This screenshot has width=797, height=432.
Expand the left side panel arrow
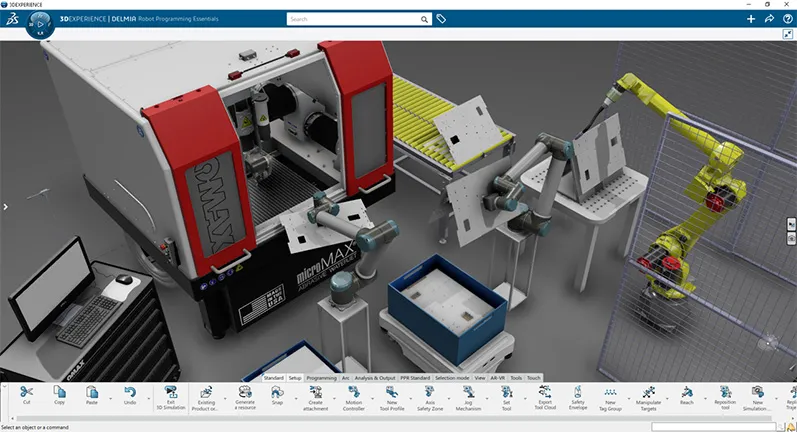click(5, 207)
